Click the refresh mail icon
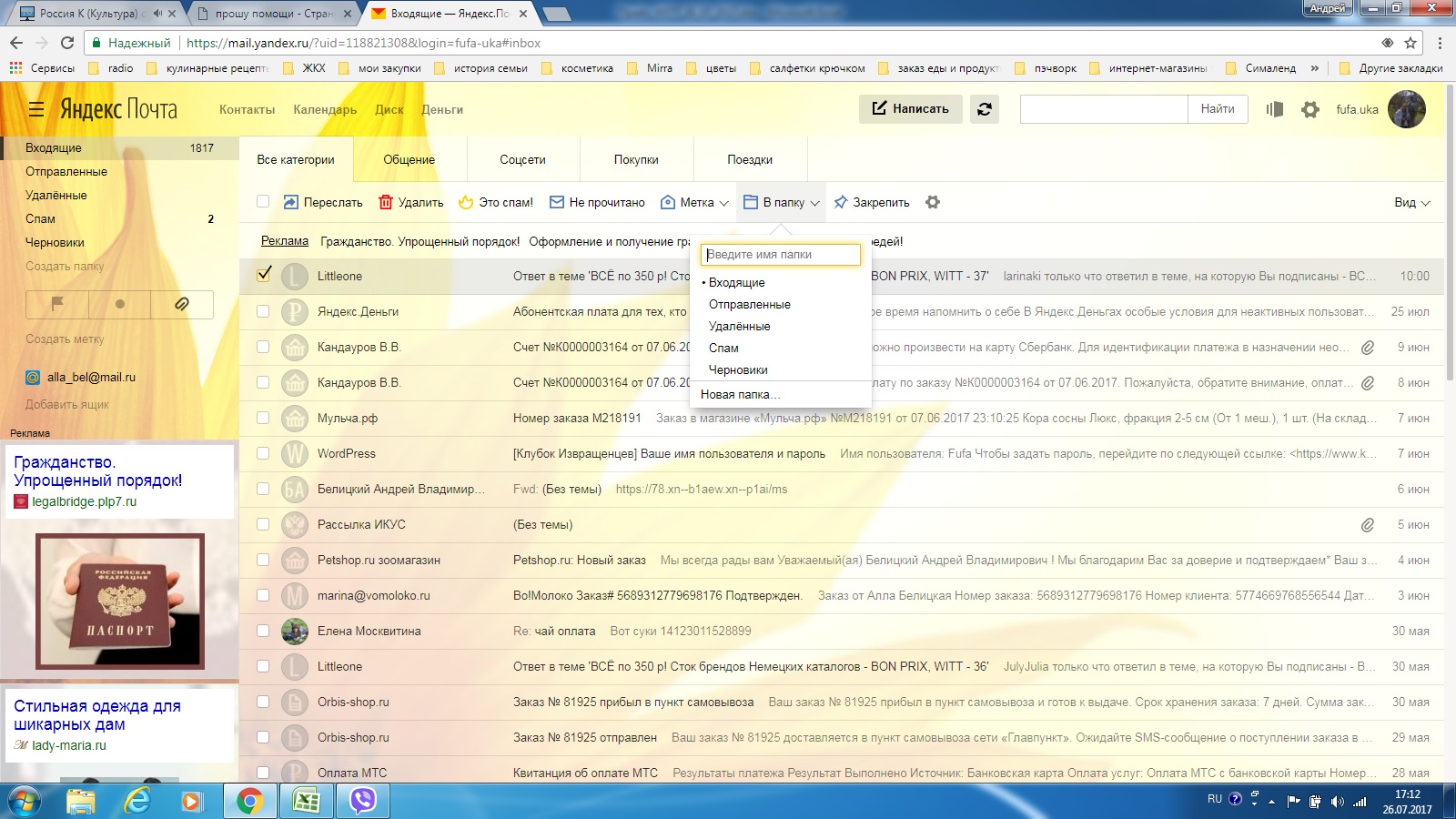The width and height of the screenshot is (1456, 819). [x=985, y=109]
